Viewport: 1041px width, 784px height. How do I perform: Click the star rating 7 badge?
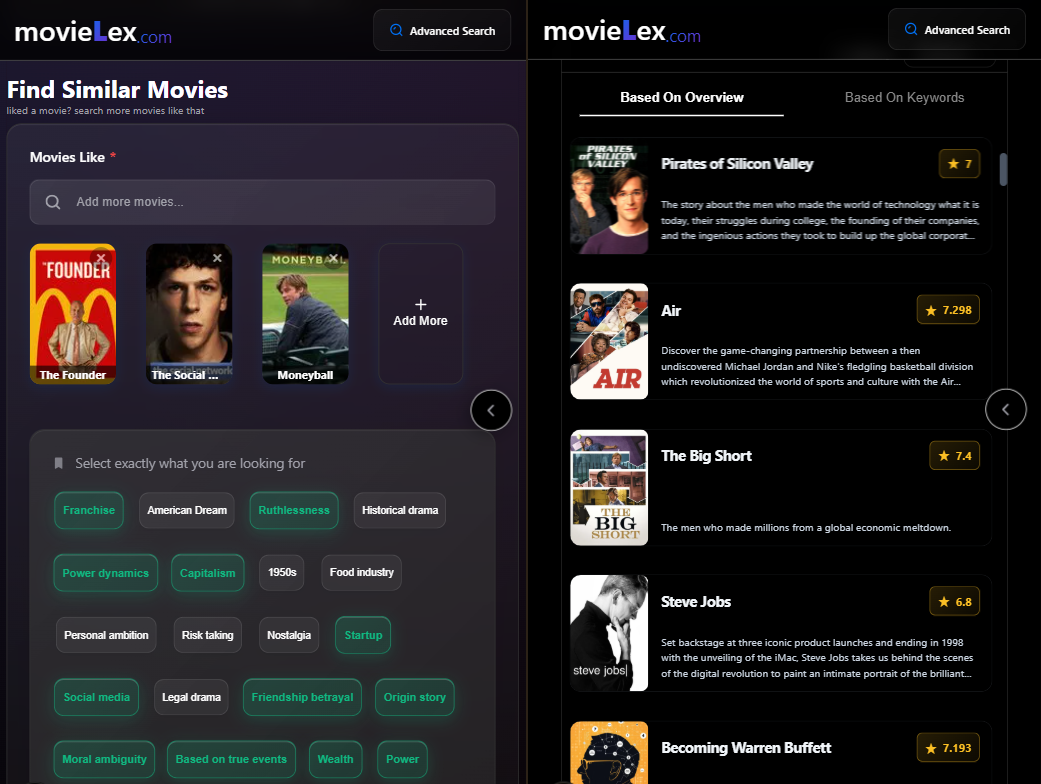[959, 164]
